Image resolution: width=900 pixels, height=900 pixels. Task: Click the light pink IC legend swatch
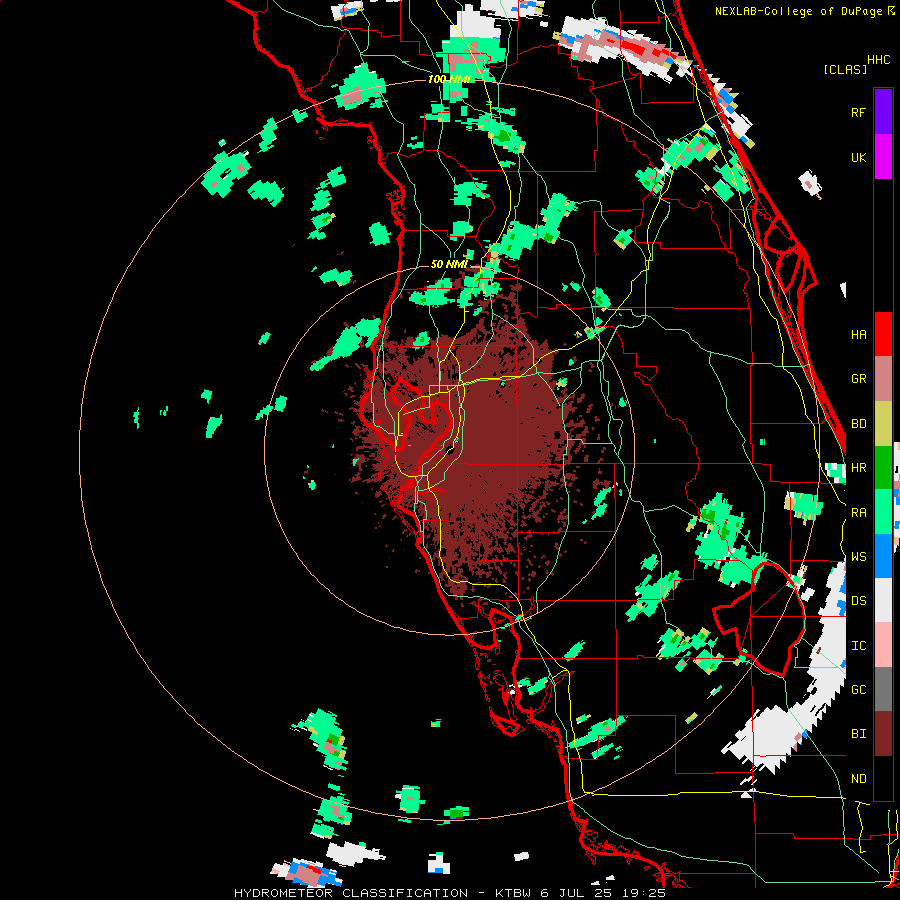click(x=883, y=645)
